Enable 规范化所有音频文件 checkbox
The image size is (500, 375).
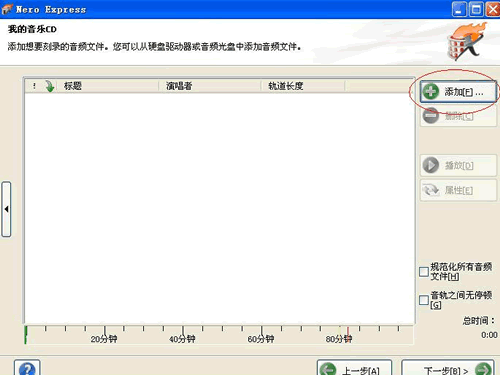point(424,272)
